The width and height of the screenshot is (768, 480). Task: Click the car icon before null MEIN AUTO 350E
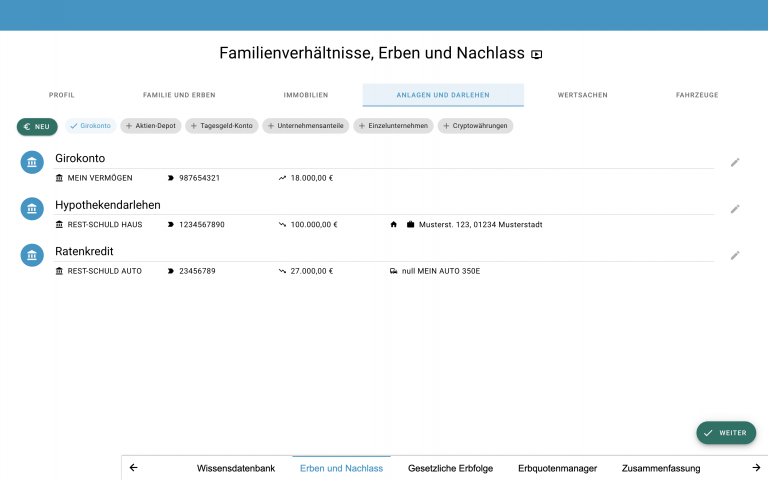393,271
